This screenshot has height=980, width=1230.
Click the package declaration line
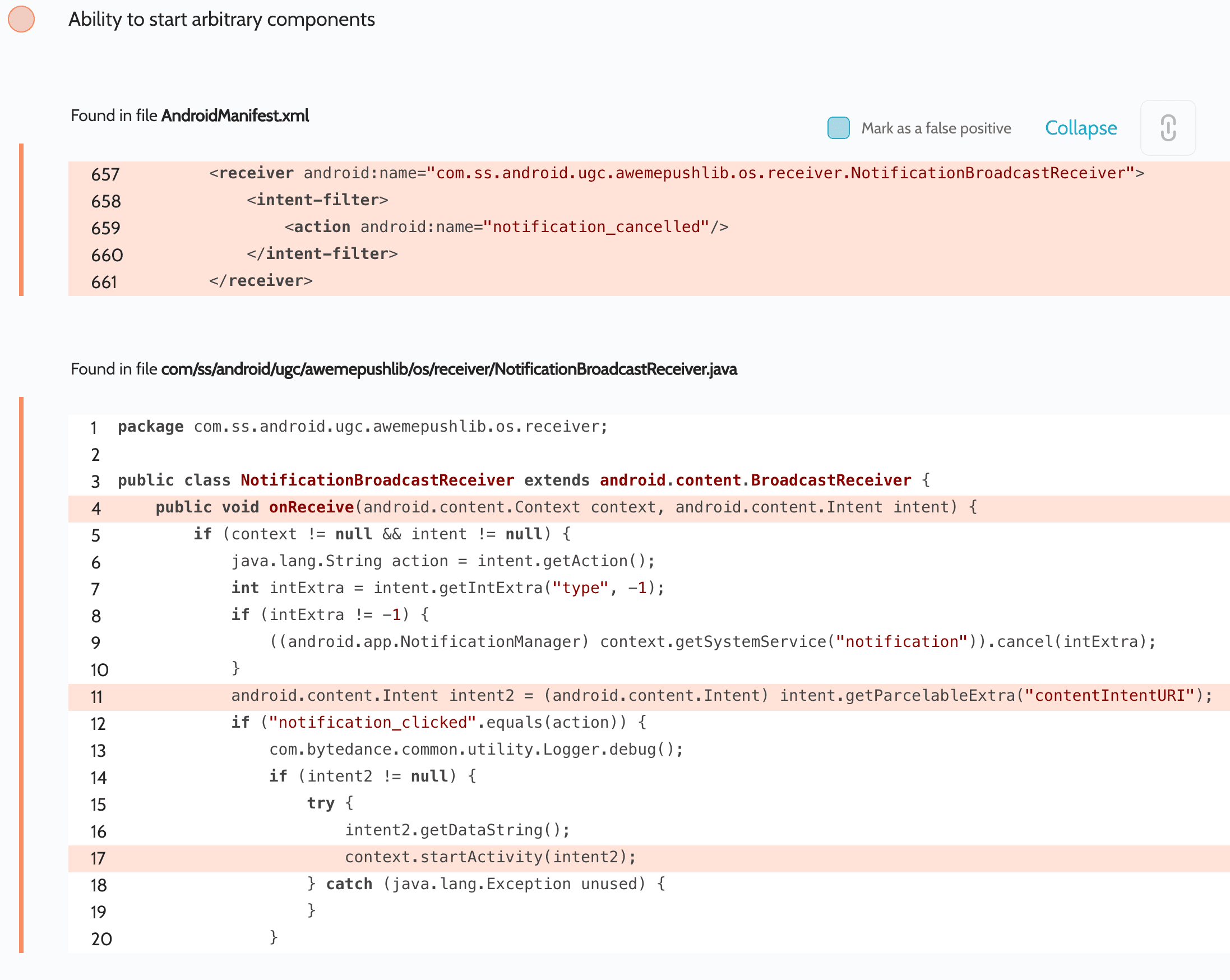pos(363,427)
